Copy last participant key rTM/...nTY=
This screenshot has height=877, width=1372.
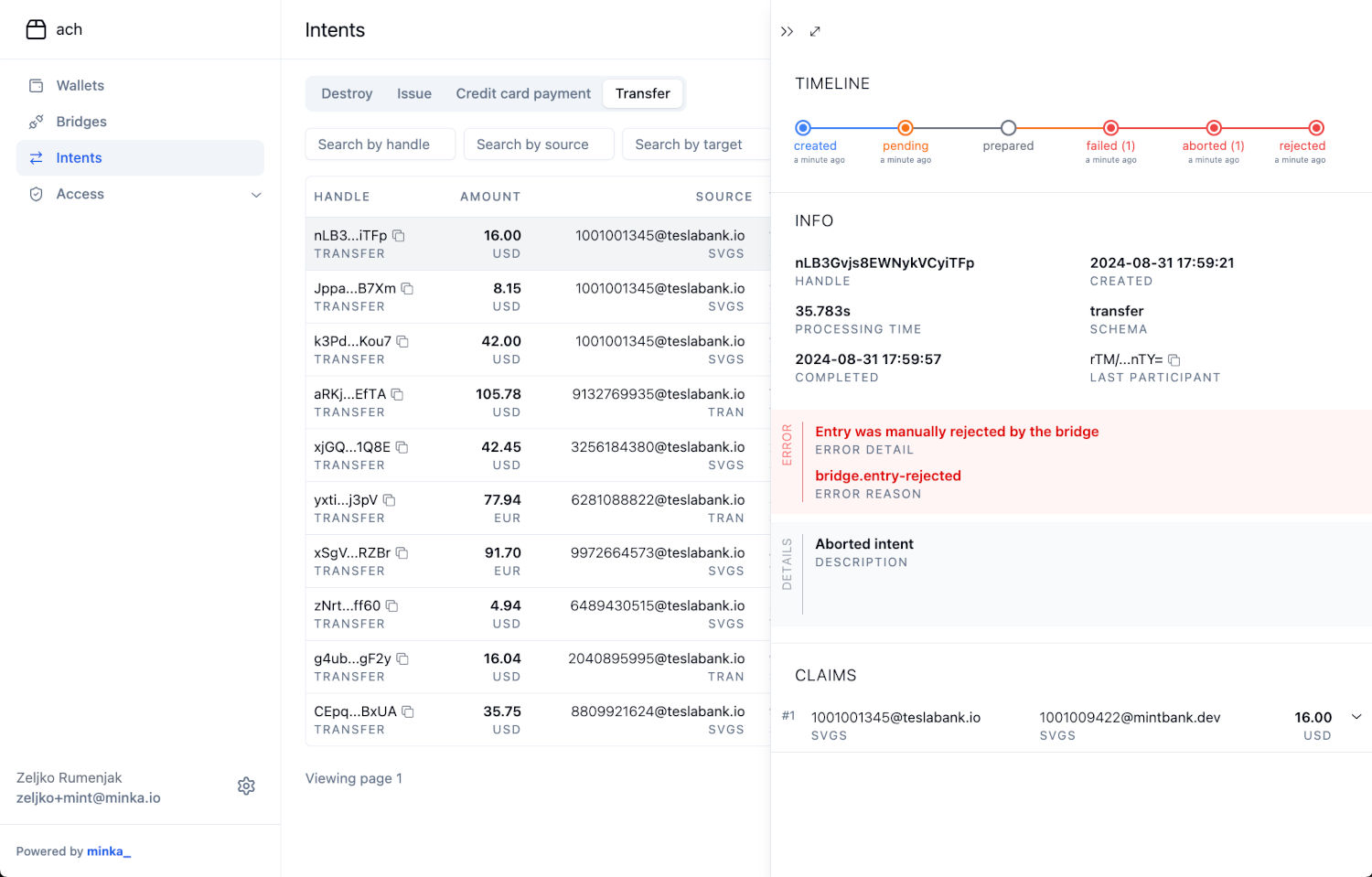click(x=1174, y=360)
